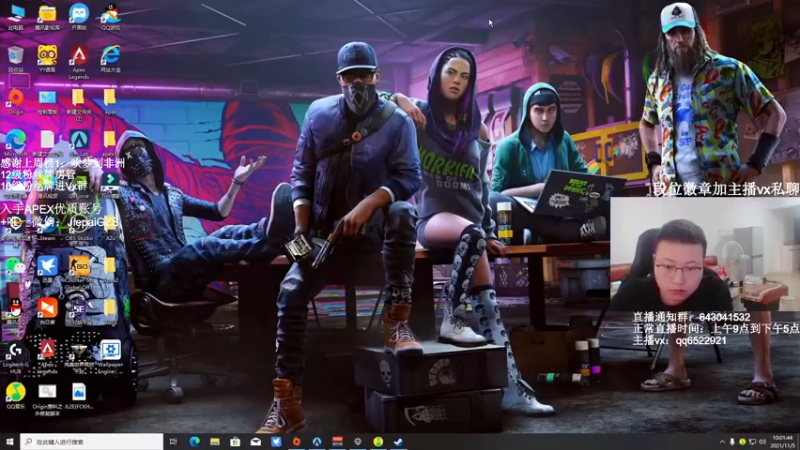Open the JIZE(FOXH... image file icon
The height and width of the screenshot is (450, 800).
[x=79, y=396]
